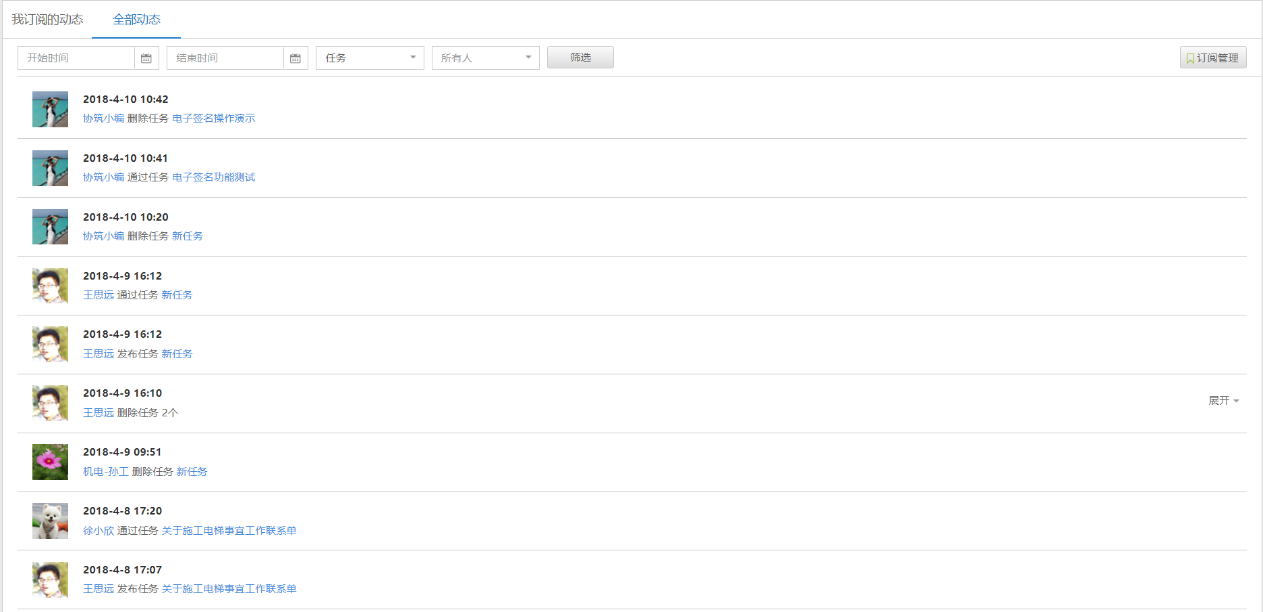
Task: Open task link 电子签名操作演示
Action: 213,119
